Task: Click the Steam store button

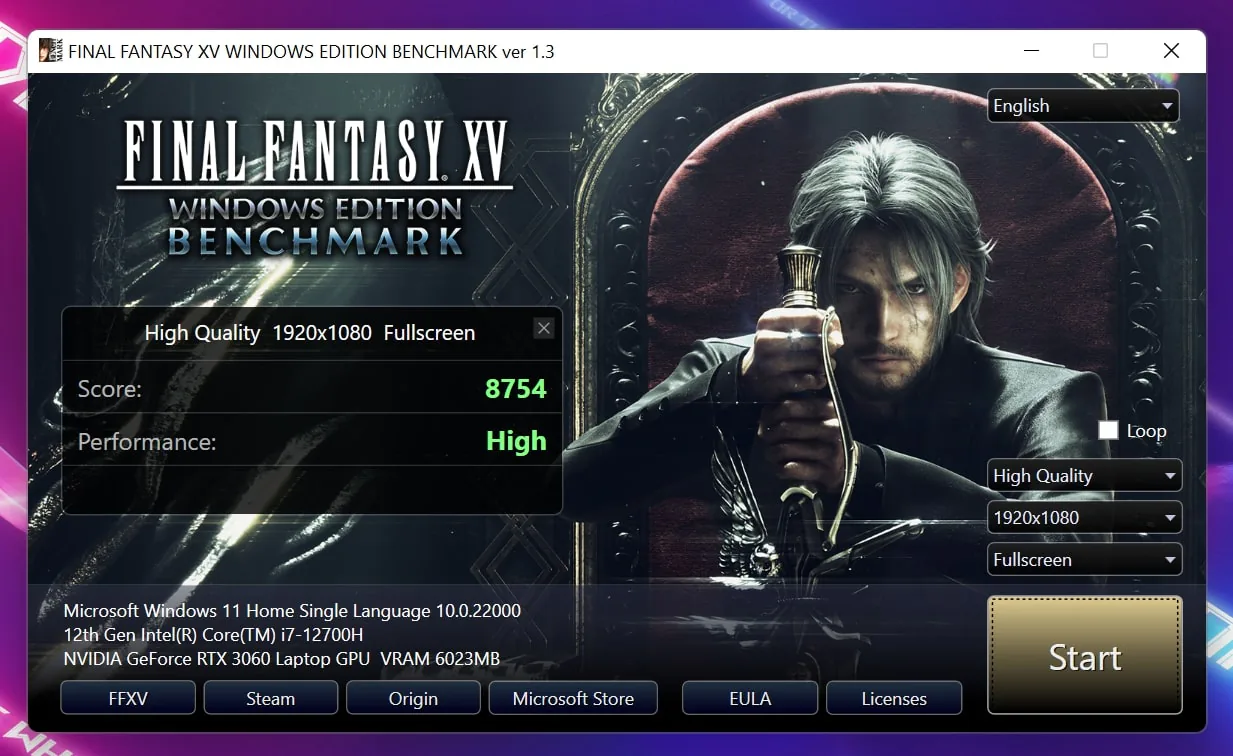Action: tap(271, 698)
